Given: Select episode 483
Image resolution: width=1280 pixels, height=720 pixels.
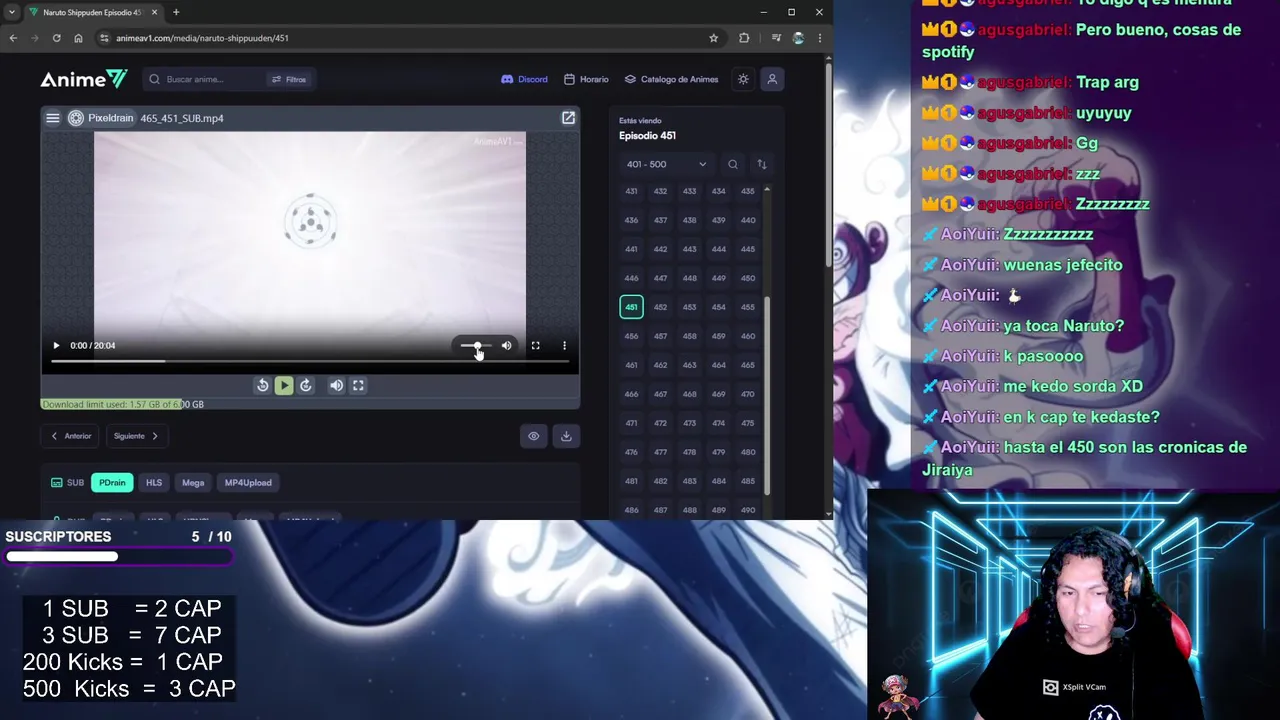Looking at the screenshot, I should point(689,481).
